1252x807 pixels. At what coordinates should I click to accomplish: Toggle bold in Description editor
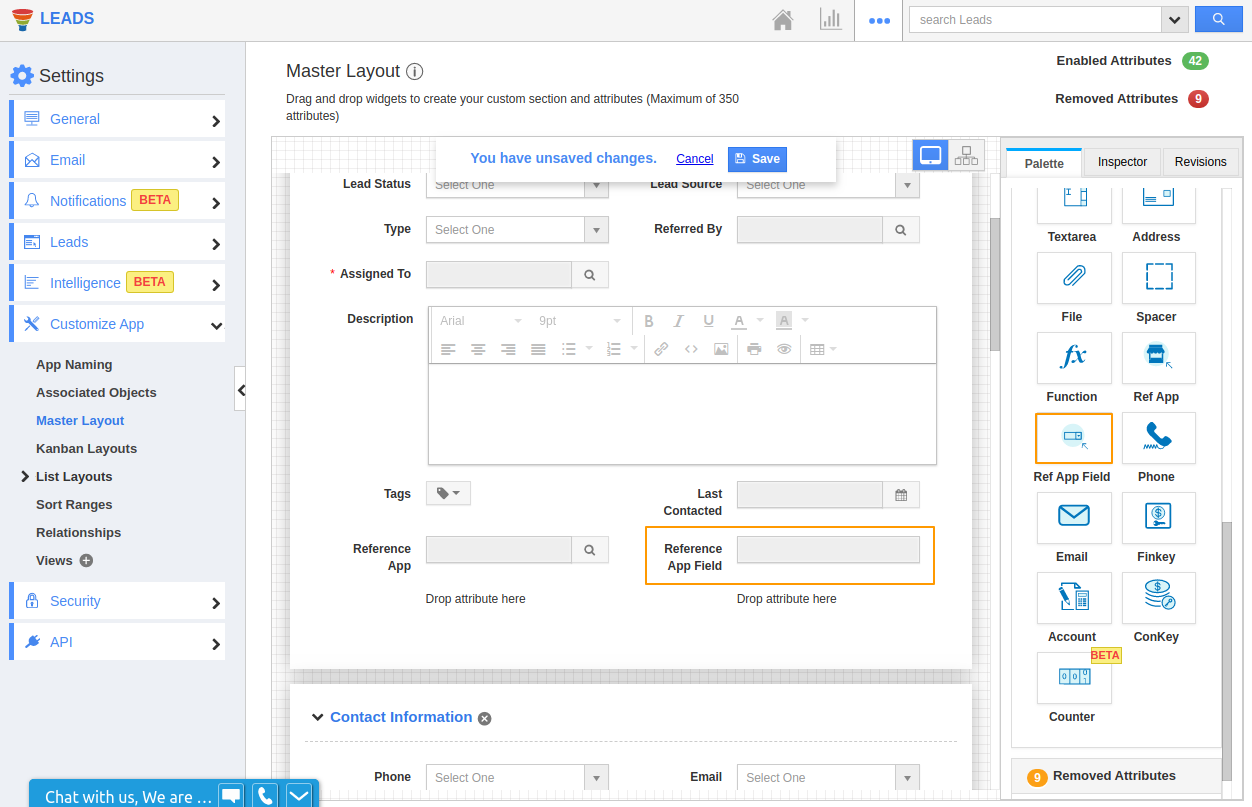click(x=649, y=321)
